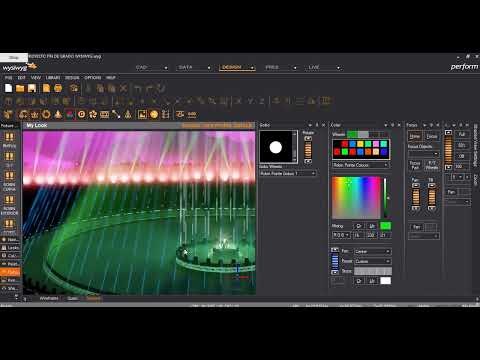Open the Focus Objects dropdown
Image resolution: width=480 pixels, height=360 pixels.
coord(423,154)
